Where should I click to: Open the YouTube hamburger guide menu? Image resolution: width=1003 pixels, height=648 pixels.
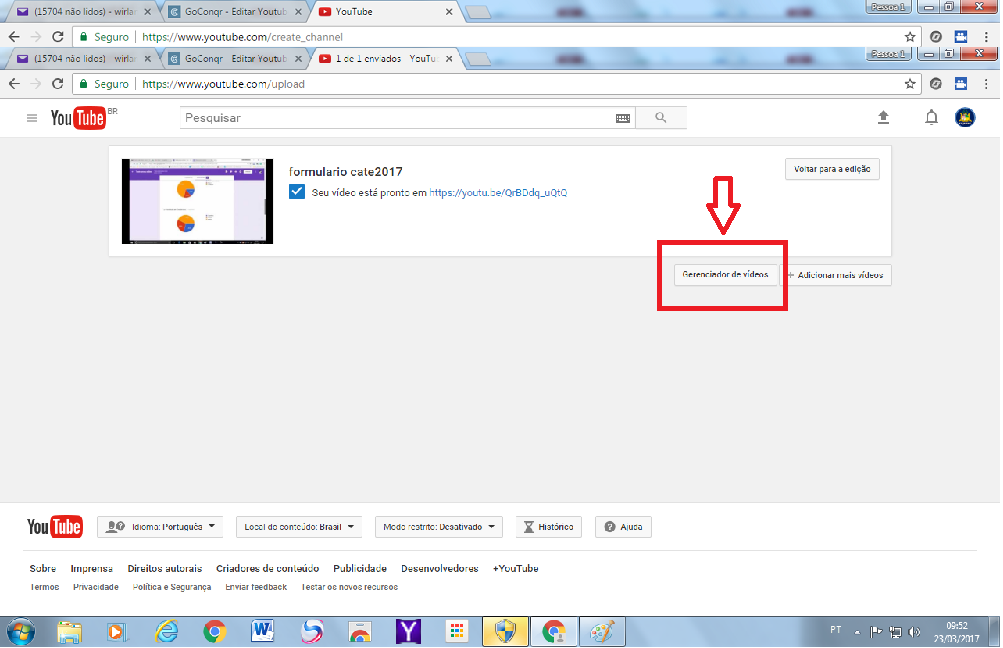[31, 118]
